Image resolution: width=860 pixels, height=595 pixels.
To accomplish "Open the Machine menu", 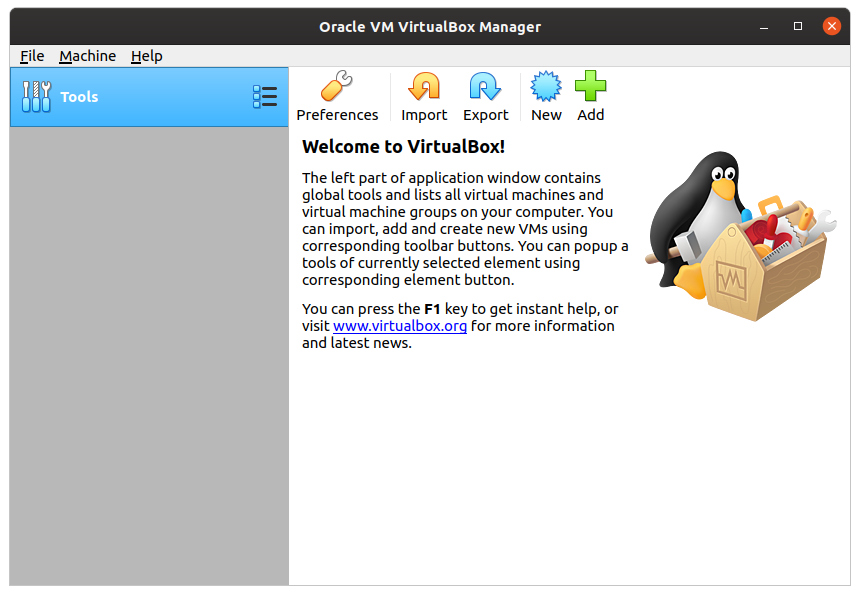I will point(87,56).
